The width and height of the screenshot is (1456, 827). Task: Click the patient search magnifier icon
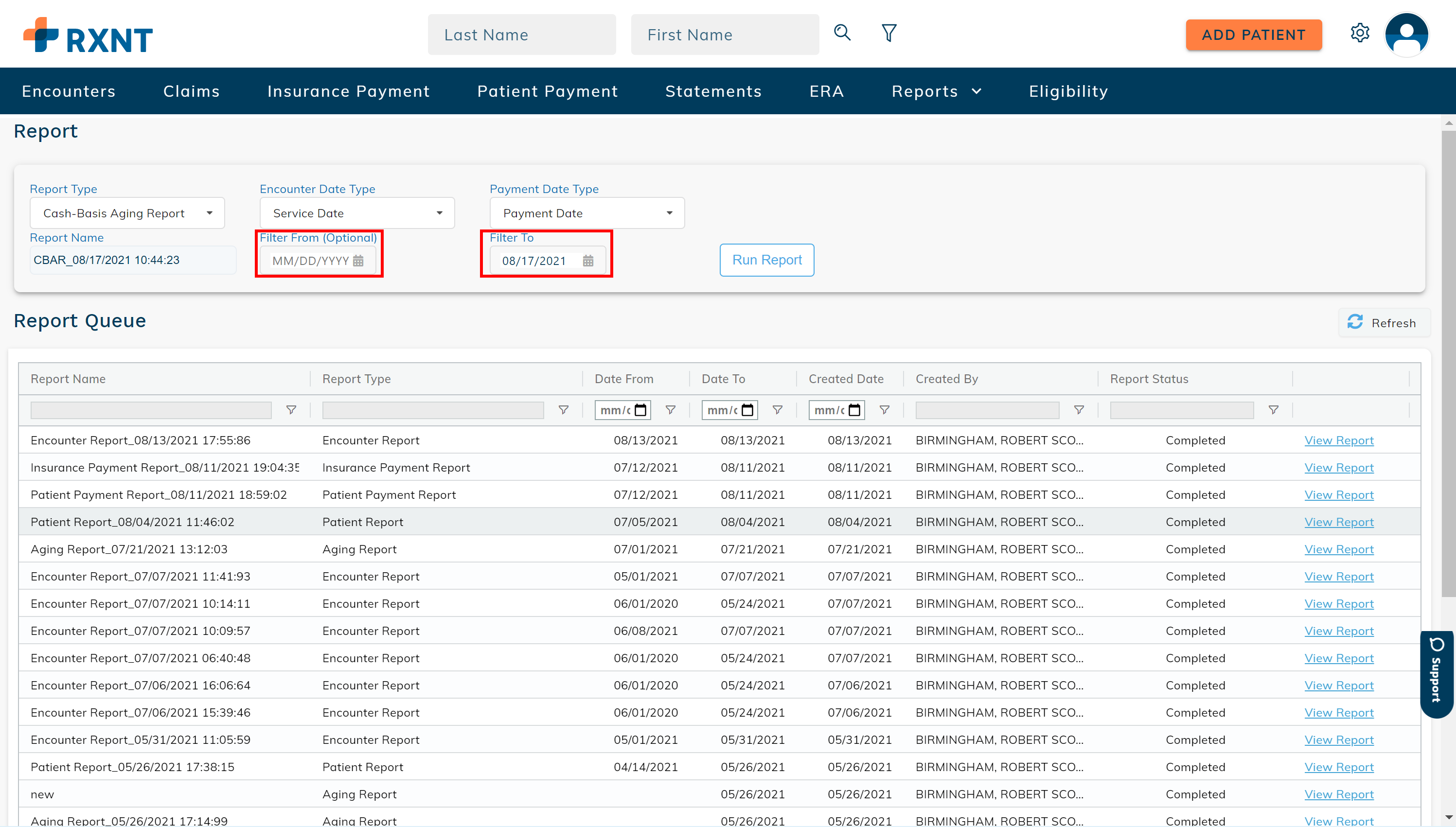(842, 33)
